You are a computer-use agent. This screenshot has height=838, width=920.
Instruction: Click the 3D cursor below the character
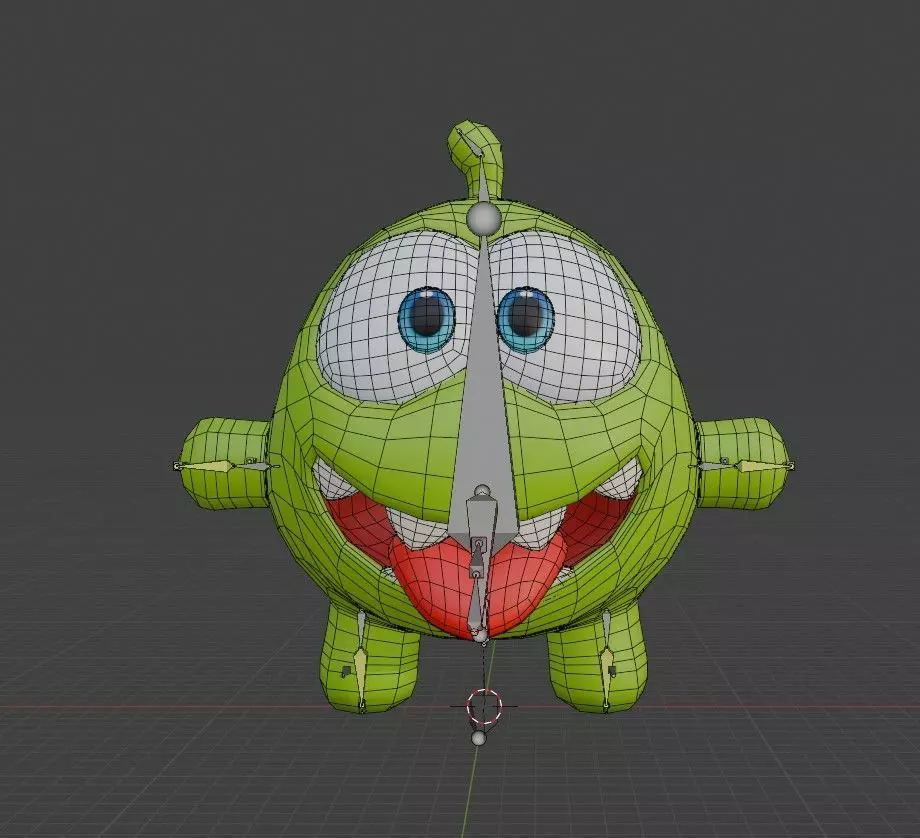484,707
